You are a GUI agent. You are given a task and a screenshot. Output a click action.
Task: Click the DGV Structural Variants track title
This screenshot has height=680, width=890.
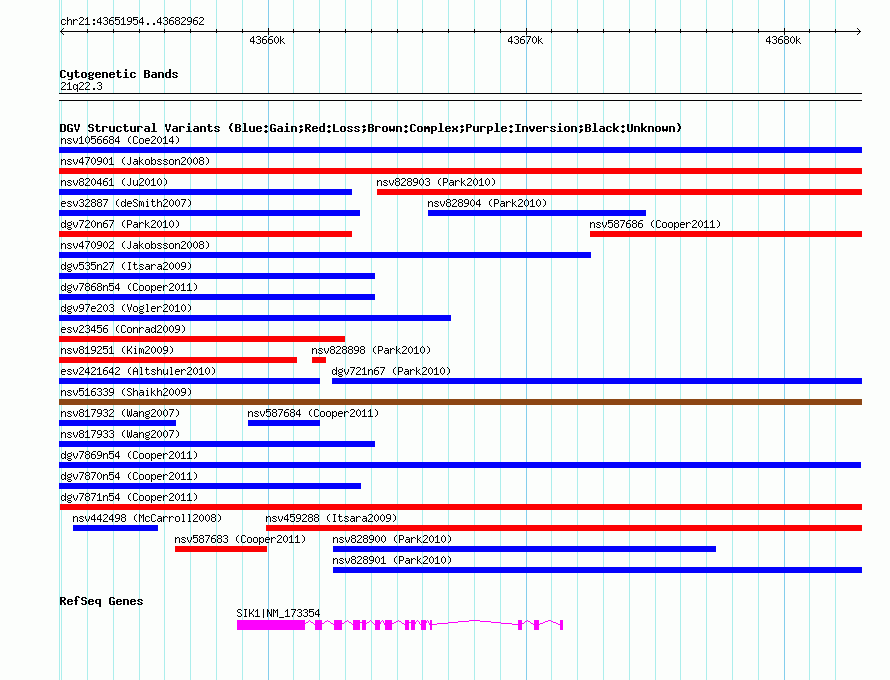(371, 128)
